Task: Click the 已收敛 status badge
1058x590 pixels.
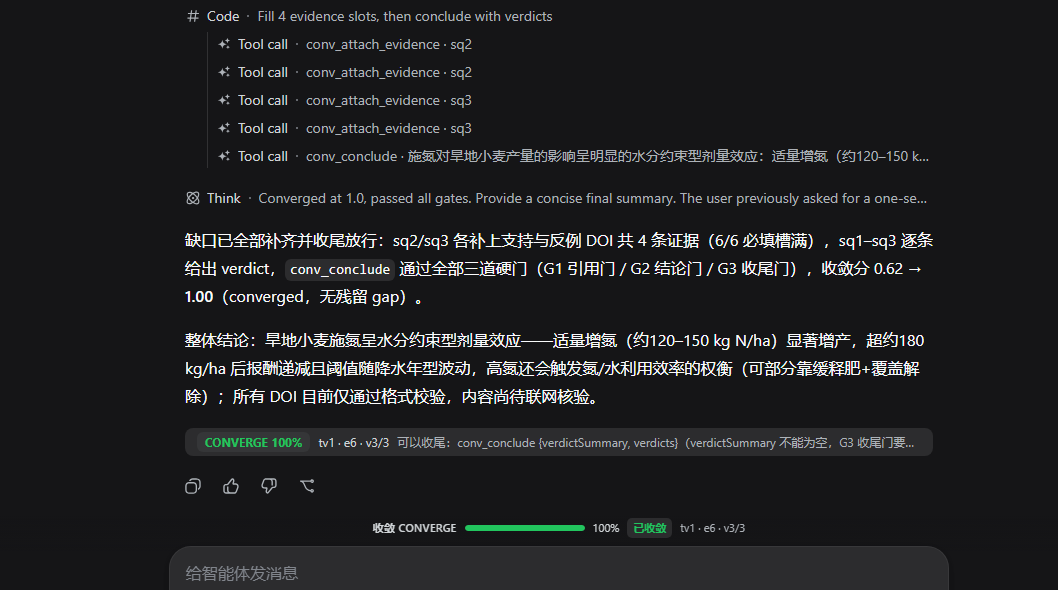Action: 650,528
